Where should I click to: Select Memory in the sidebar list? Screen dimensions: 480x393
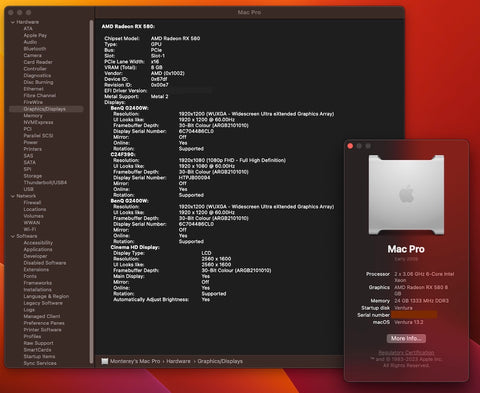33,116
